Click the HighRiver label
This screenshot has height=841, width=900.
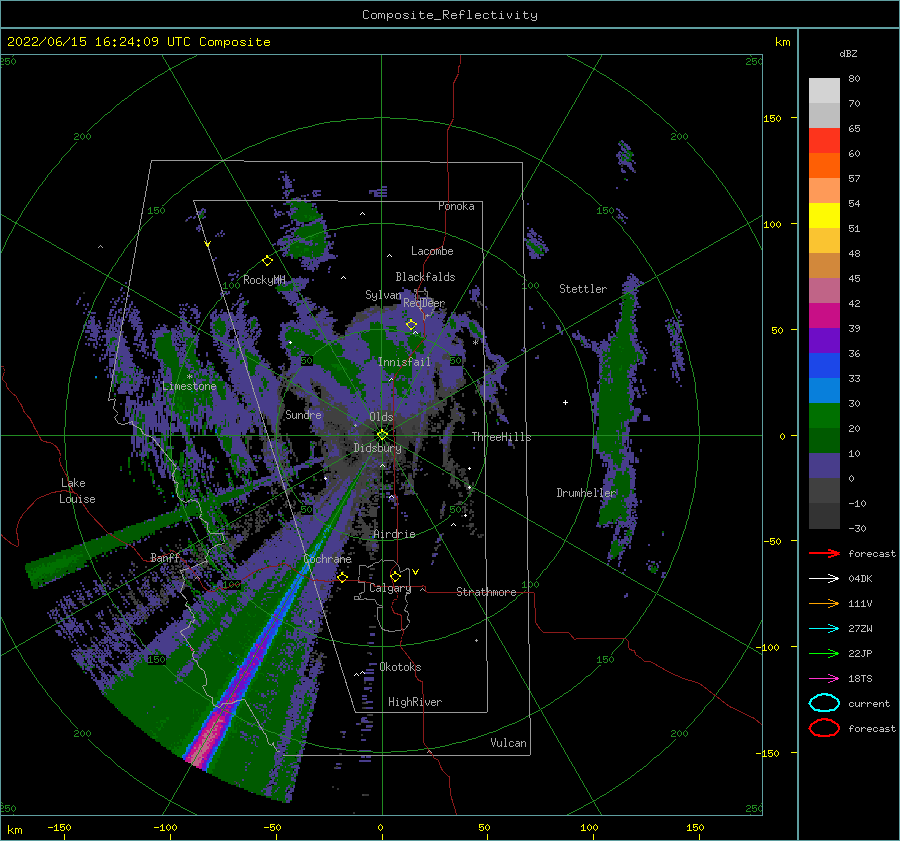(x=414, y=702)
